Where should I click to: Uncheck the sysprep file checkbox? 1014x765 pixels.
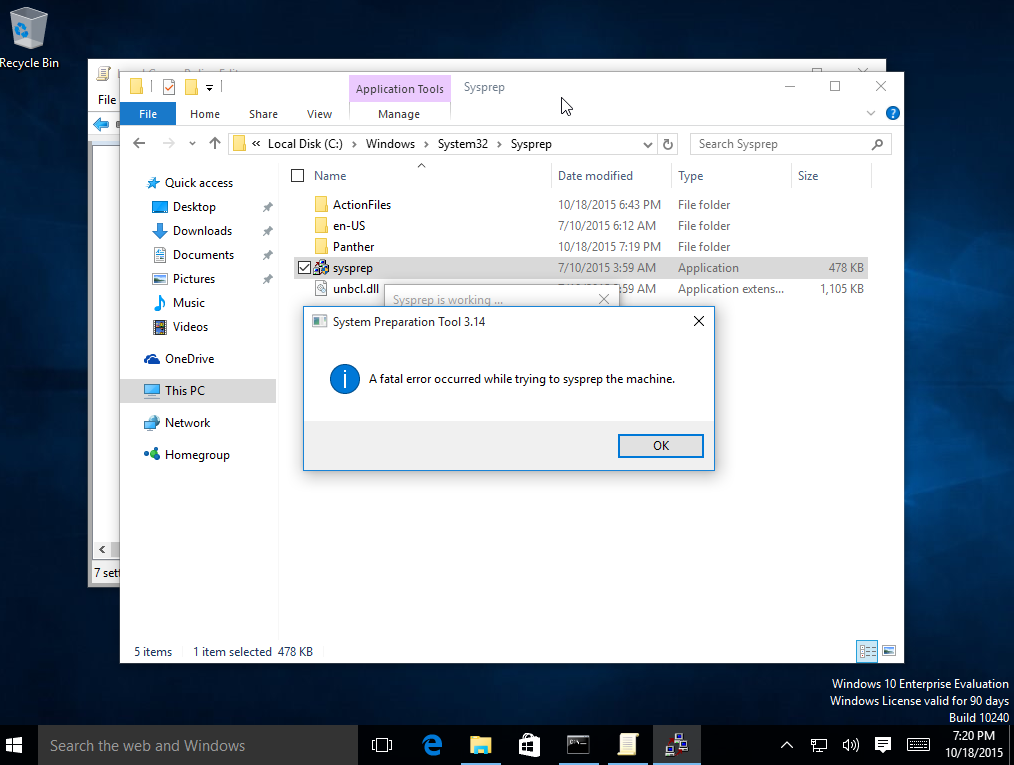pyautogui.click(x=304, y=268)
